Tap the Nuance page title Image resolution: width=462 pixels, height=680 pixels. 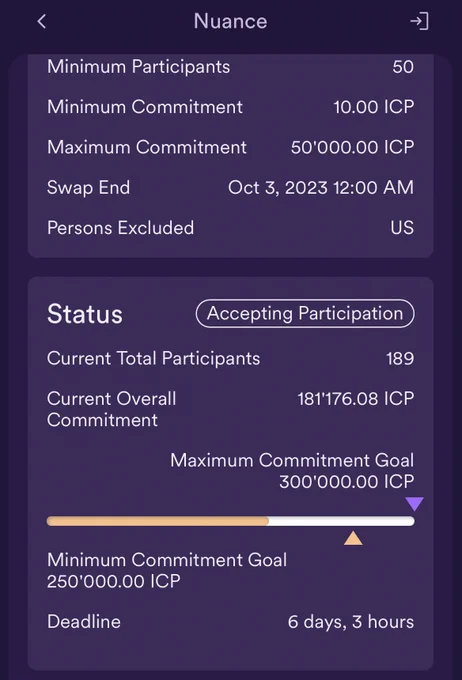click(x=230, y=21)
